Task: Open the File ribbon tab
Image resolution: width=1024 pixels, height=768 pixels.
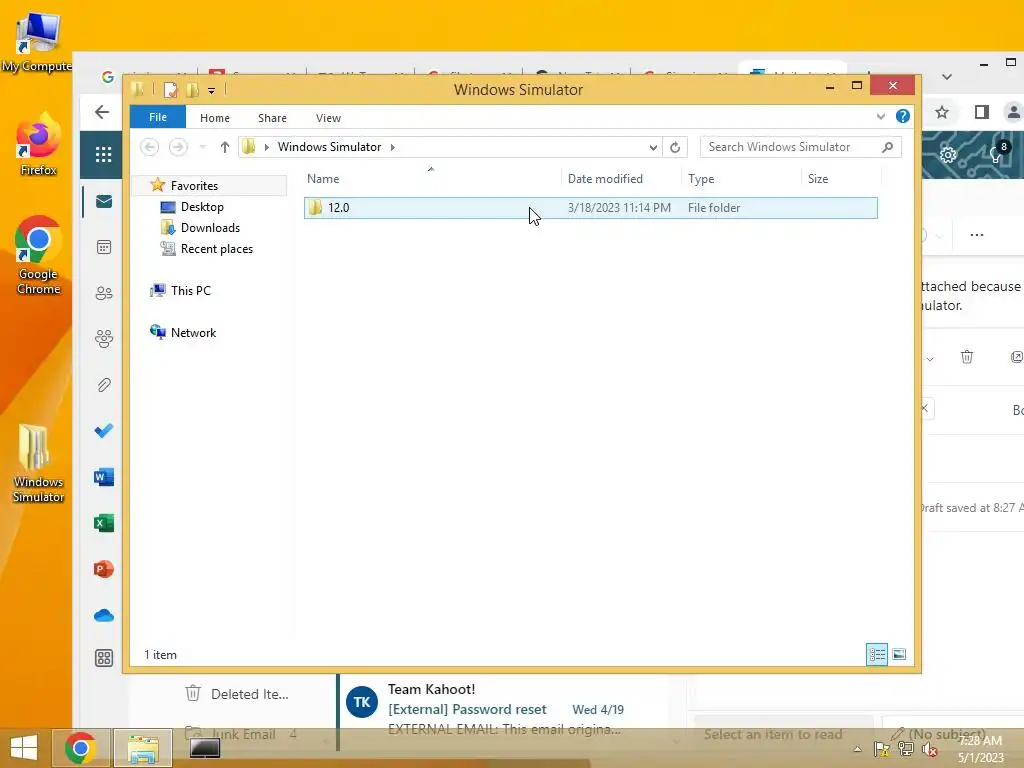Action: point(158,117)
